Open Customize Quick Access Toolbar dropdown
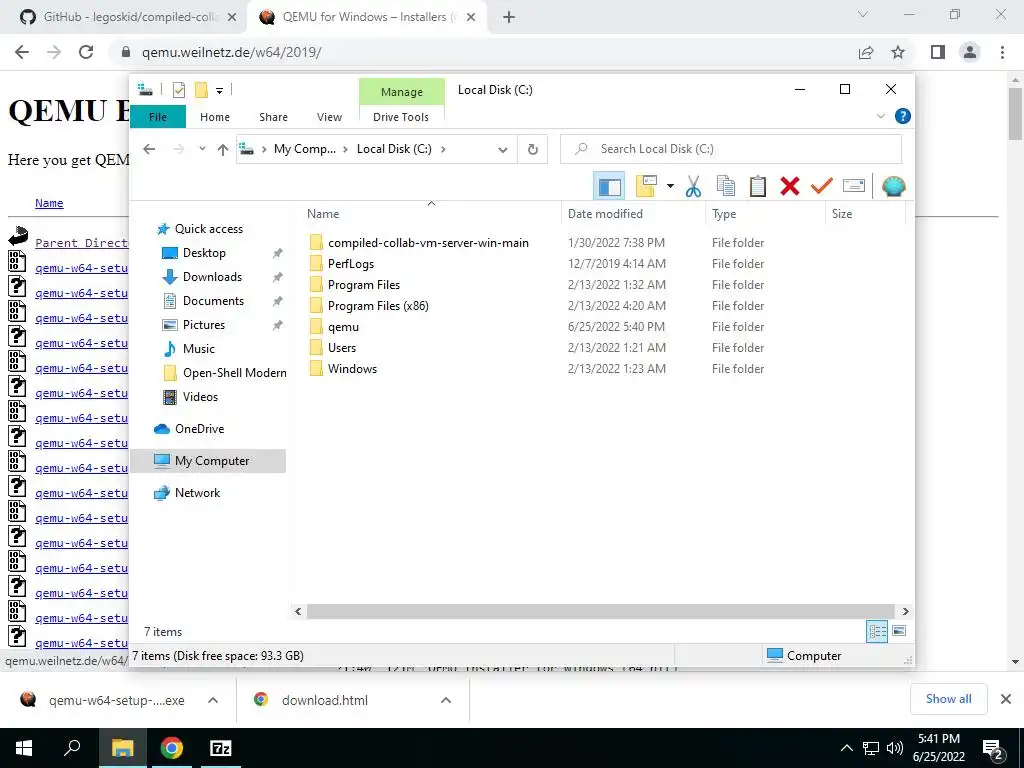1024x768 pixels. tap(219, 91)
